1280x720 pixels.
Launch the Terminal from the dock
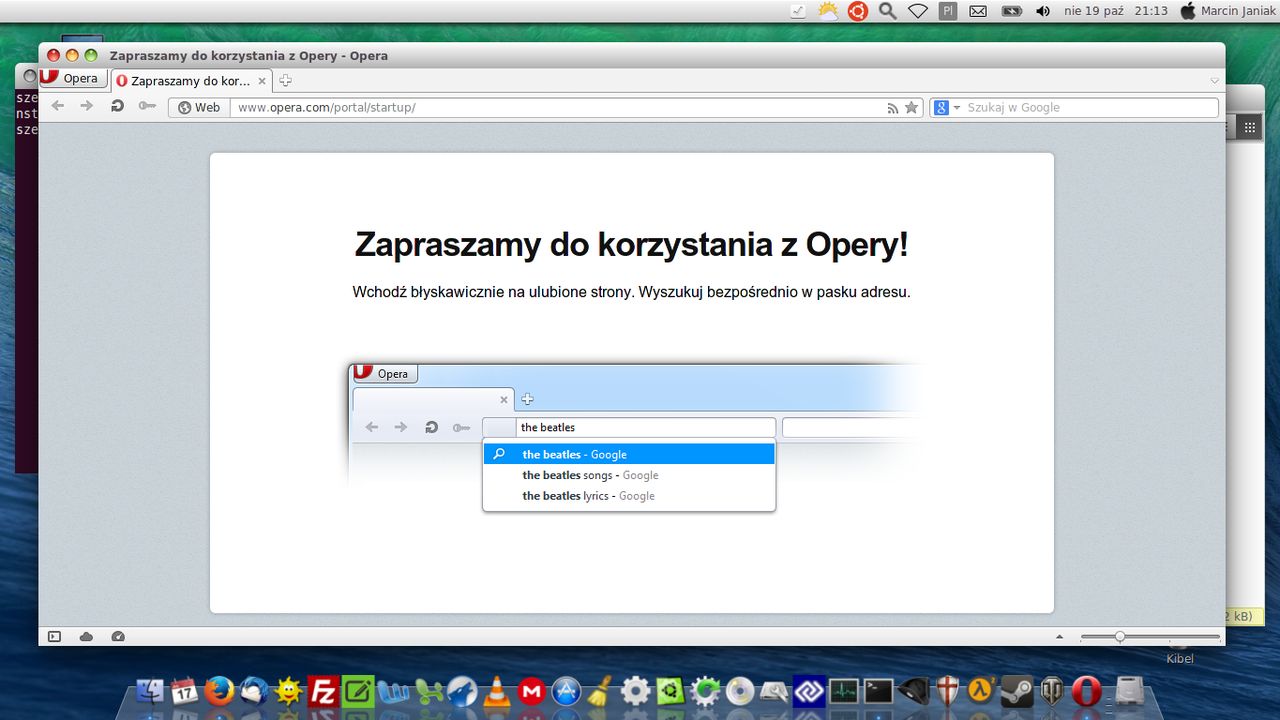(878, 691)
